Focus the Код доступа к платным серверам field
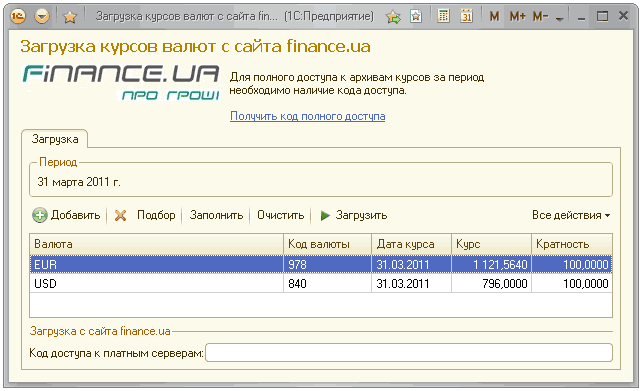641x391 pixels. [409, 353]
